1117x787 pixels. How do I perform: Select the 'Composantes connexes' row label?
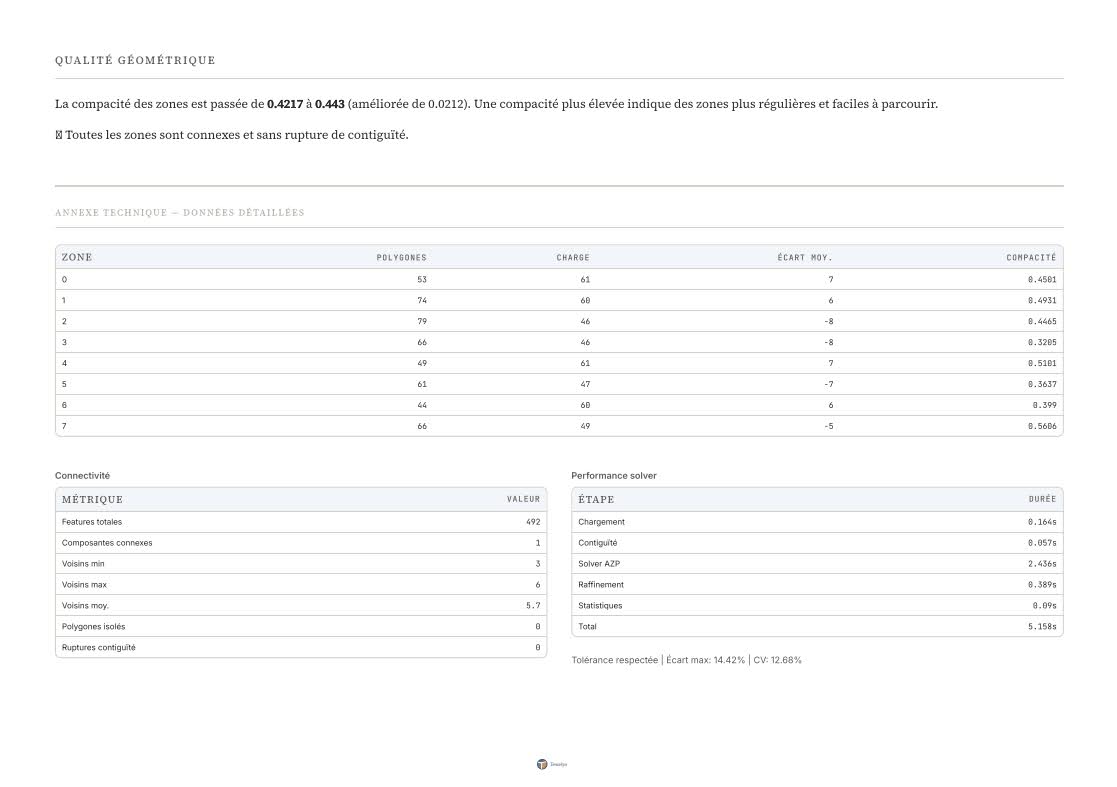pyautogui.click(x=107, y=543)
